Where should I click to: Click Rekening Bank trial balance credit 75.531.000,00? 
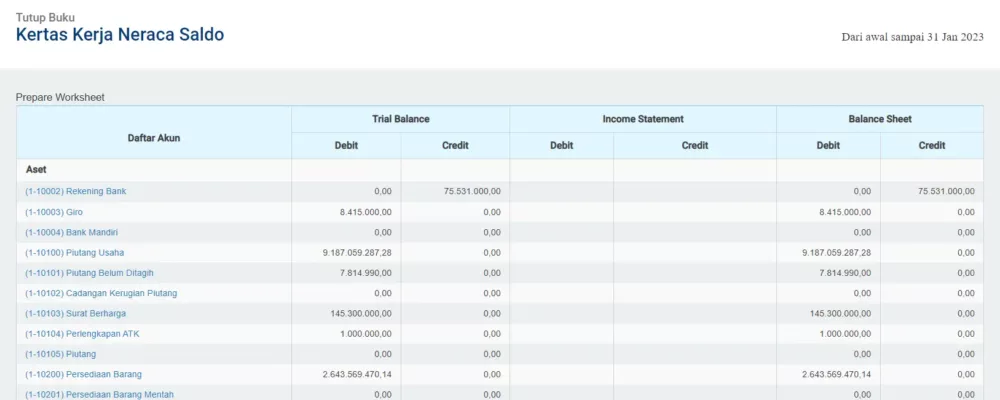tap(472, 191)
